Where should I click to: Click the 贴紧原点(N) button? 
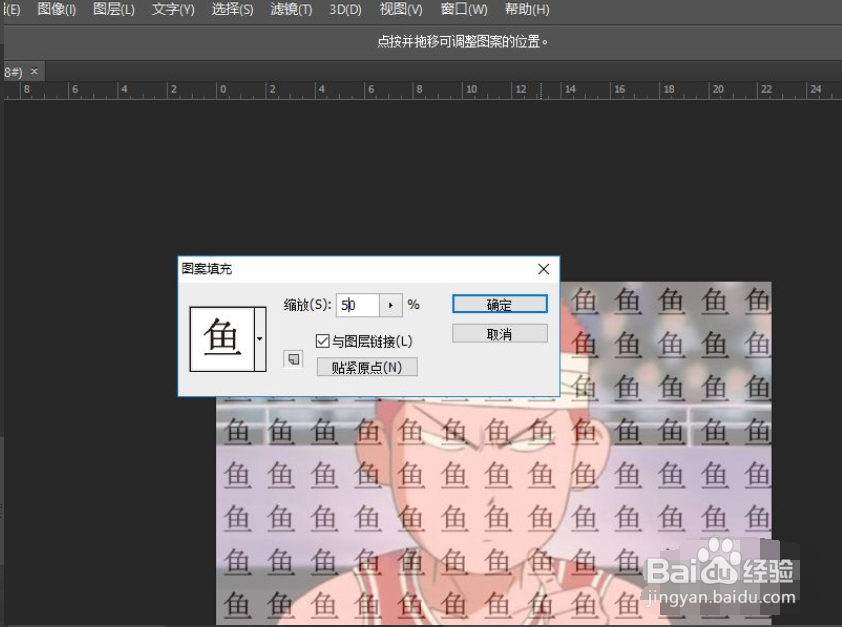point(367,368)
